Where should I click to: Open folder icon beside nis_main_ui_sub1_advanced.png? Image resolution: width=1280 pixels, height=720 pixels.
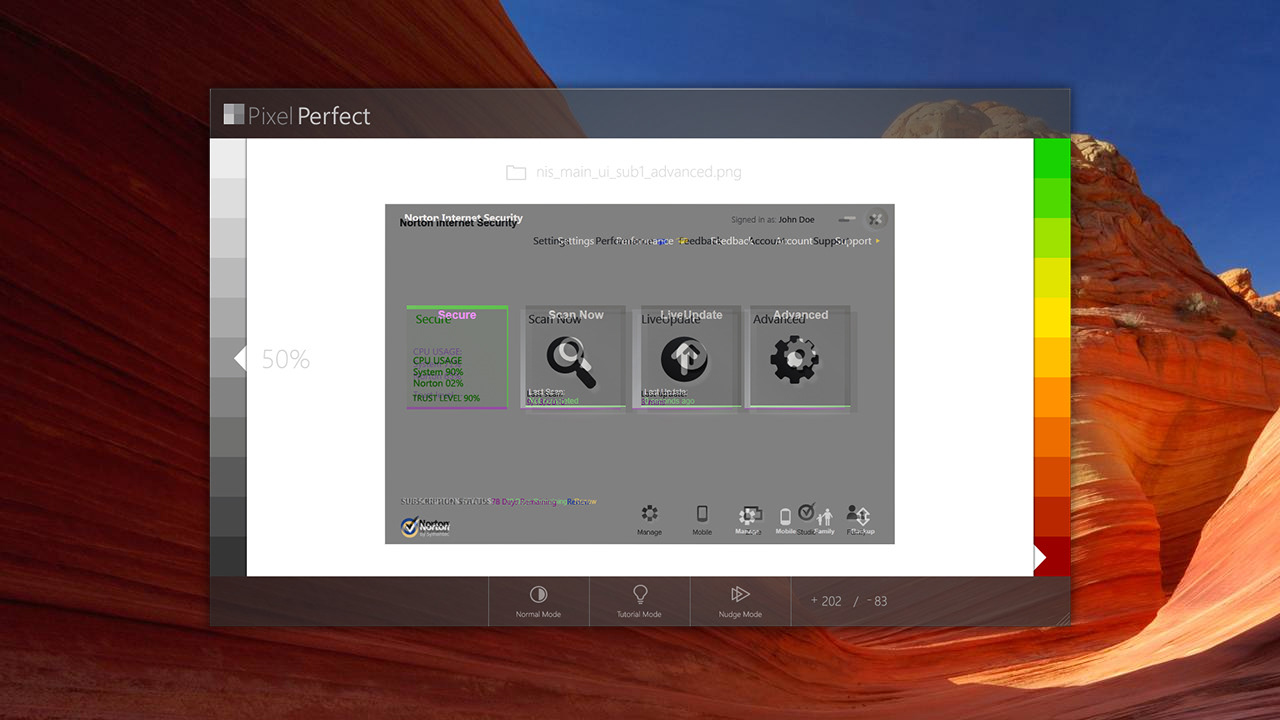(516, 172)
